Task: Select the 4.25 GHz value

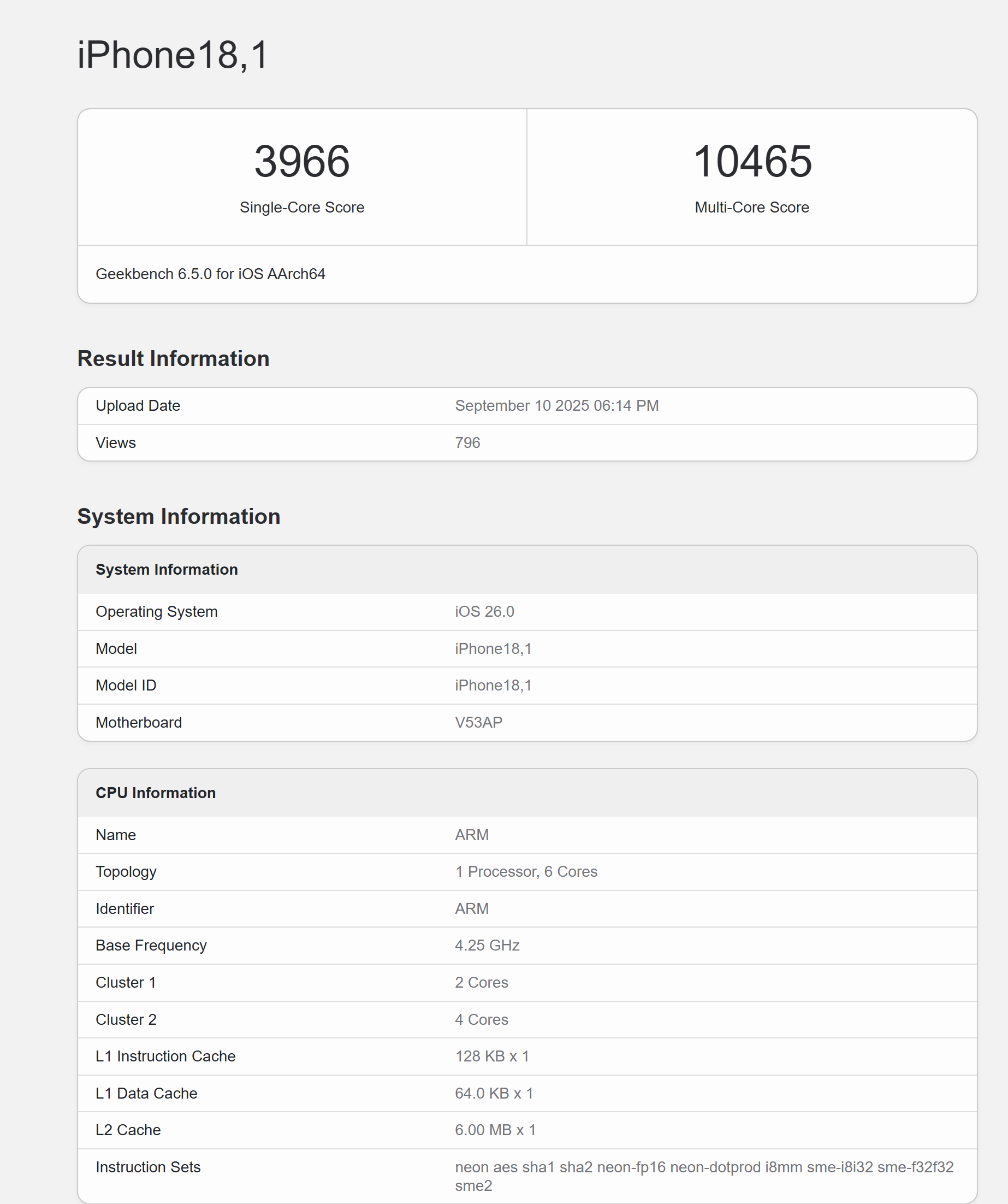Action: click(x=487, y=946)
